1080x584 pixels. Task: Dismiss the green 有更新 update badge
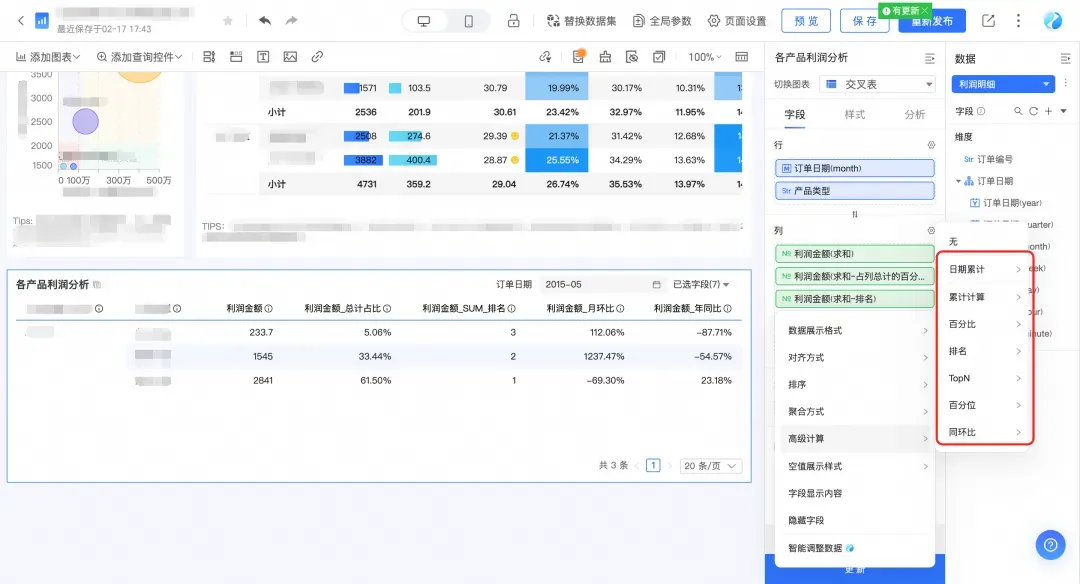pyautogui.click(x=926, y=10)
